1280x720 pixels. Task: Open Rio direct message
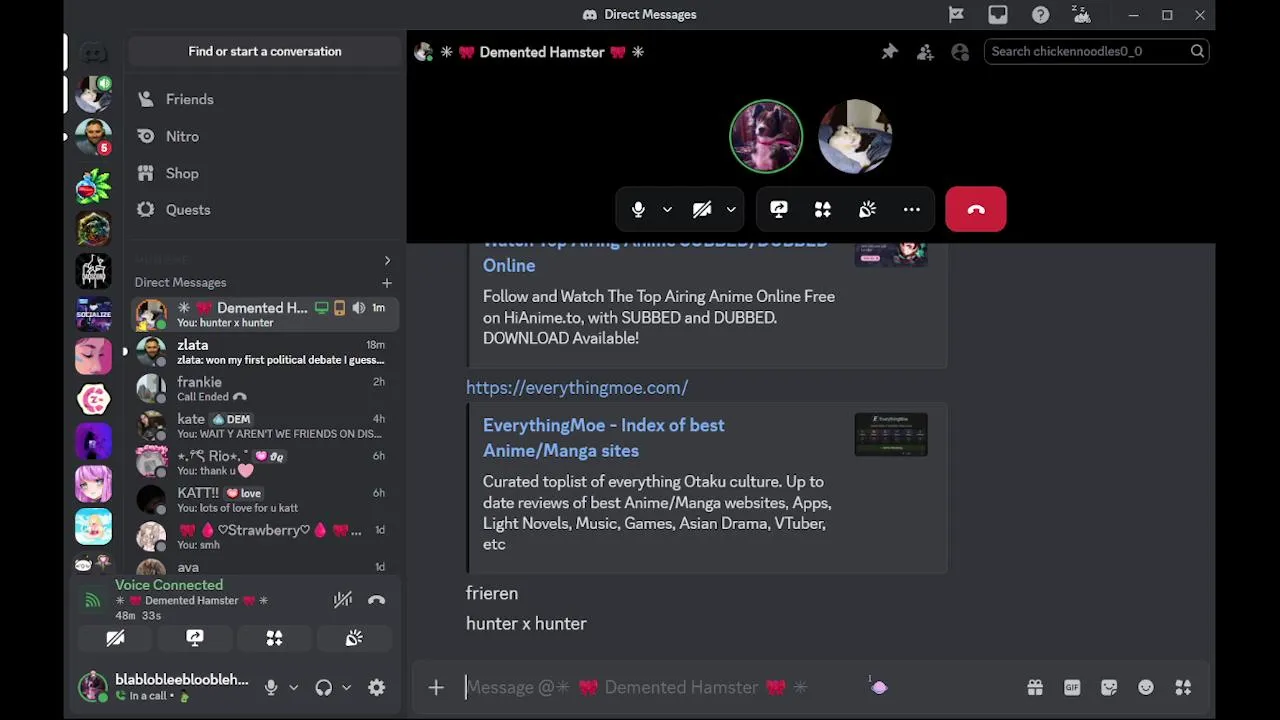pyautogui.click(x=265, y=463)
